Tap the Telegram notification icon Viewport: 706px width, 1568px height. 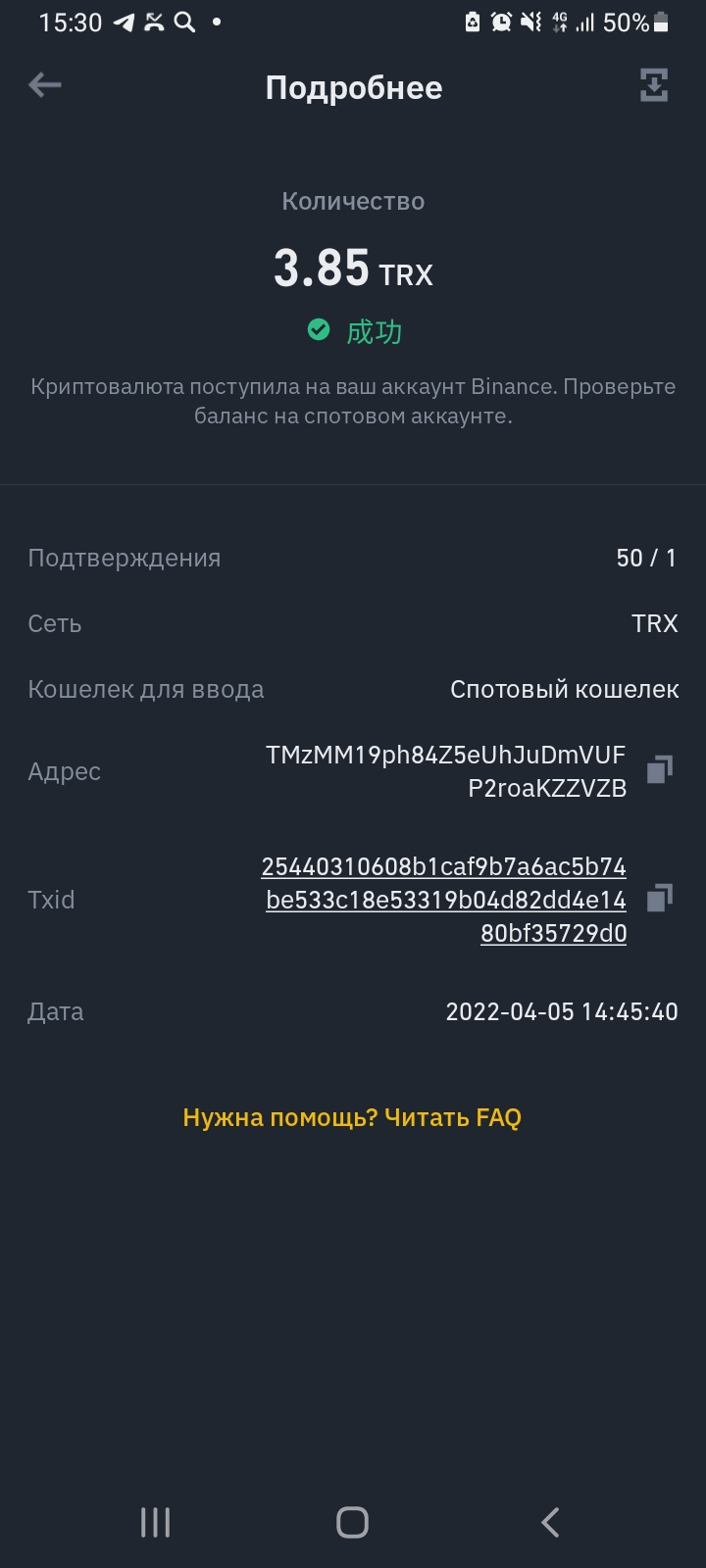(124, 23)
